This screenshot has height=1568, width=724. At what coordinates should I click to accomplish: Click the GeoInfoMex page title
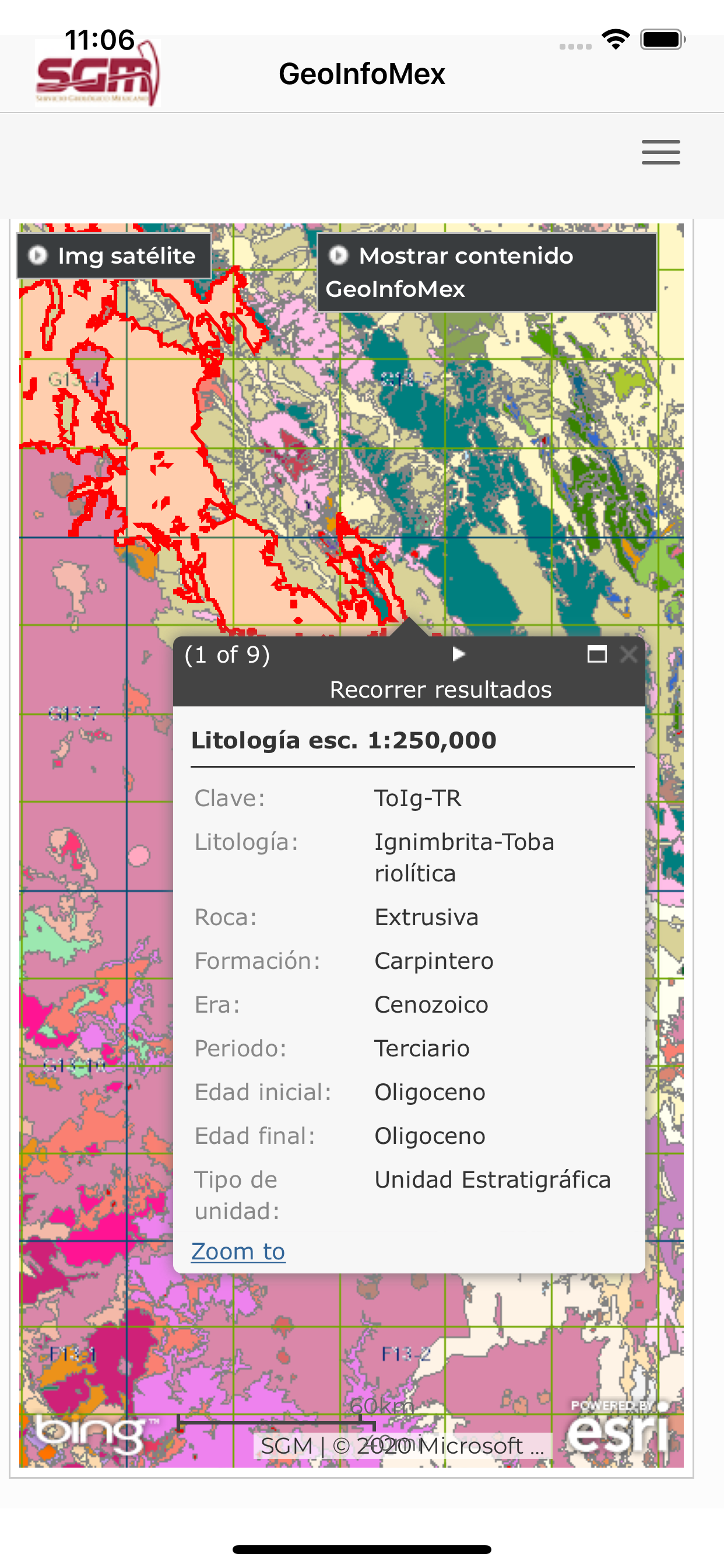362,73
